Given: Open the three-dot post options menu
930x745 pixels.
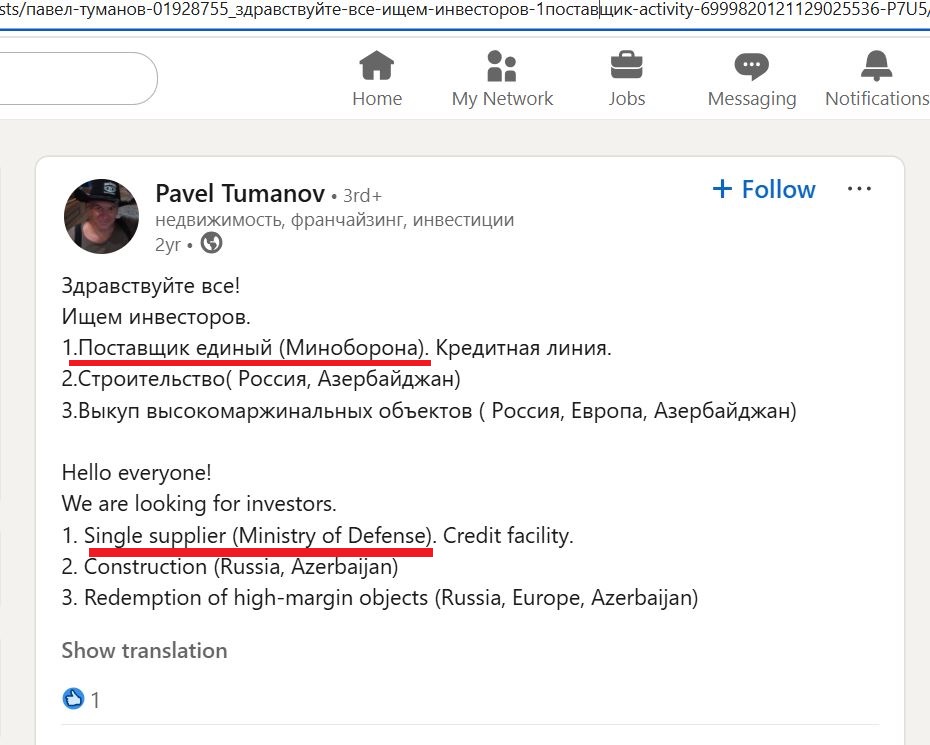Looking at the screenshot, I should [x=859, y=189].
